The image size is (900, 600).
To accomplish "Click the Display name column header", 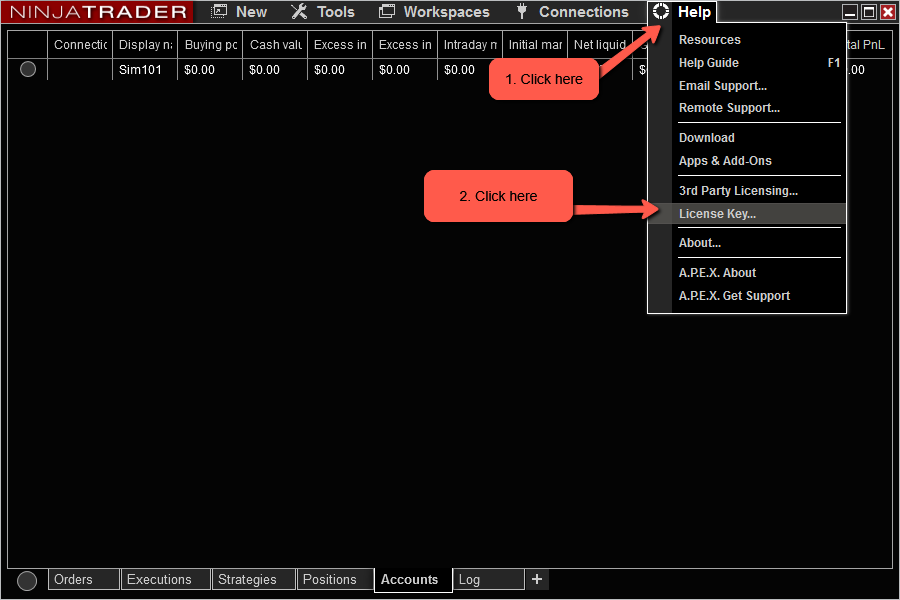I will tap(145, 45).
